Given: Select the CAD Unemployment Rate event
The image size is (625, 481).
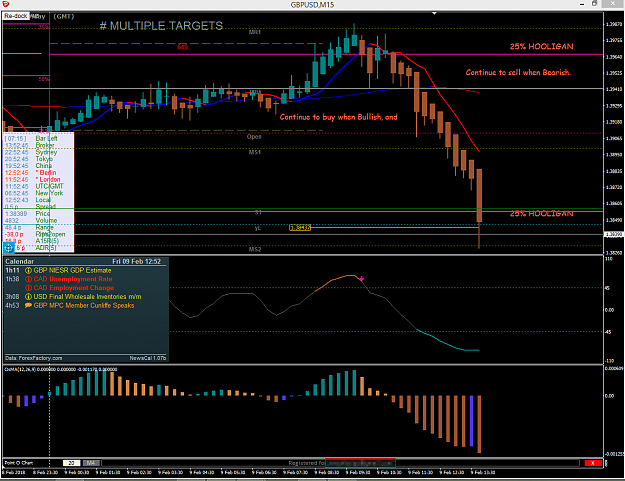Looking at the screenshot, I should 73,279.
